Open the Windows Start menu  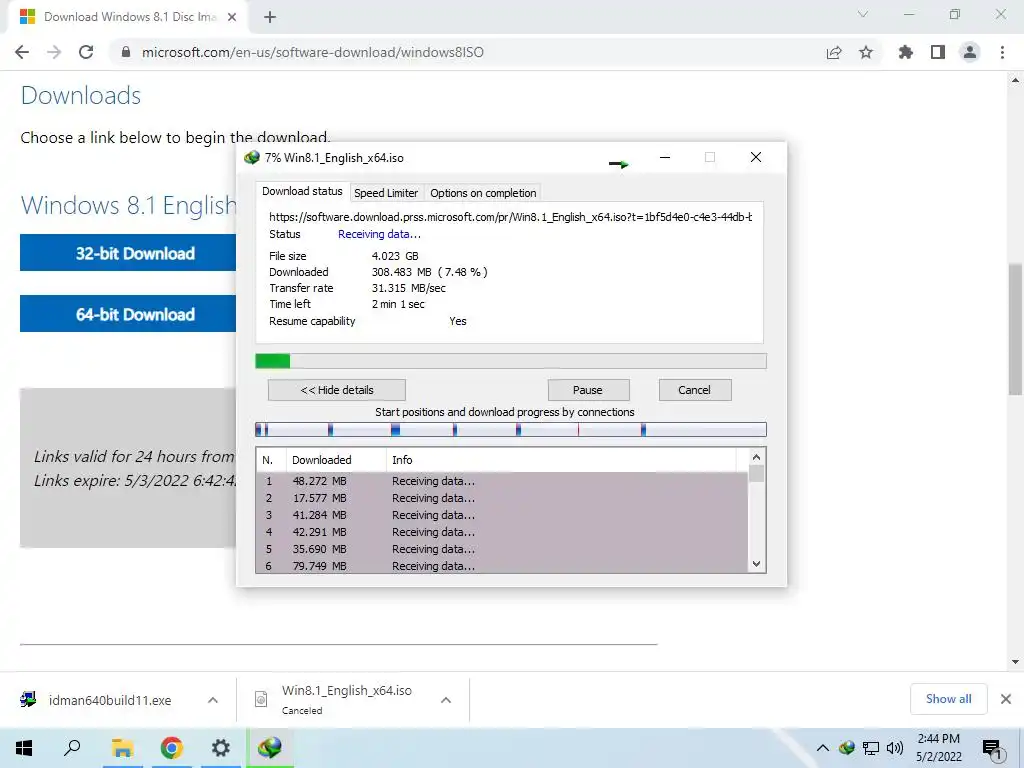click(x=24, y=748)
